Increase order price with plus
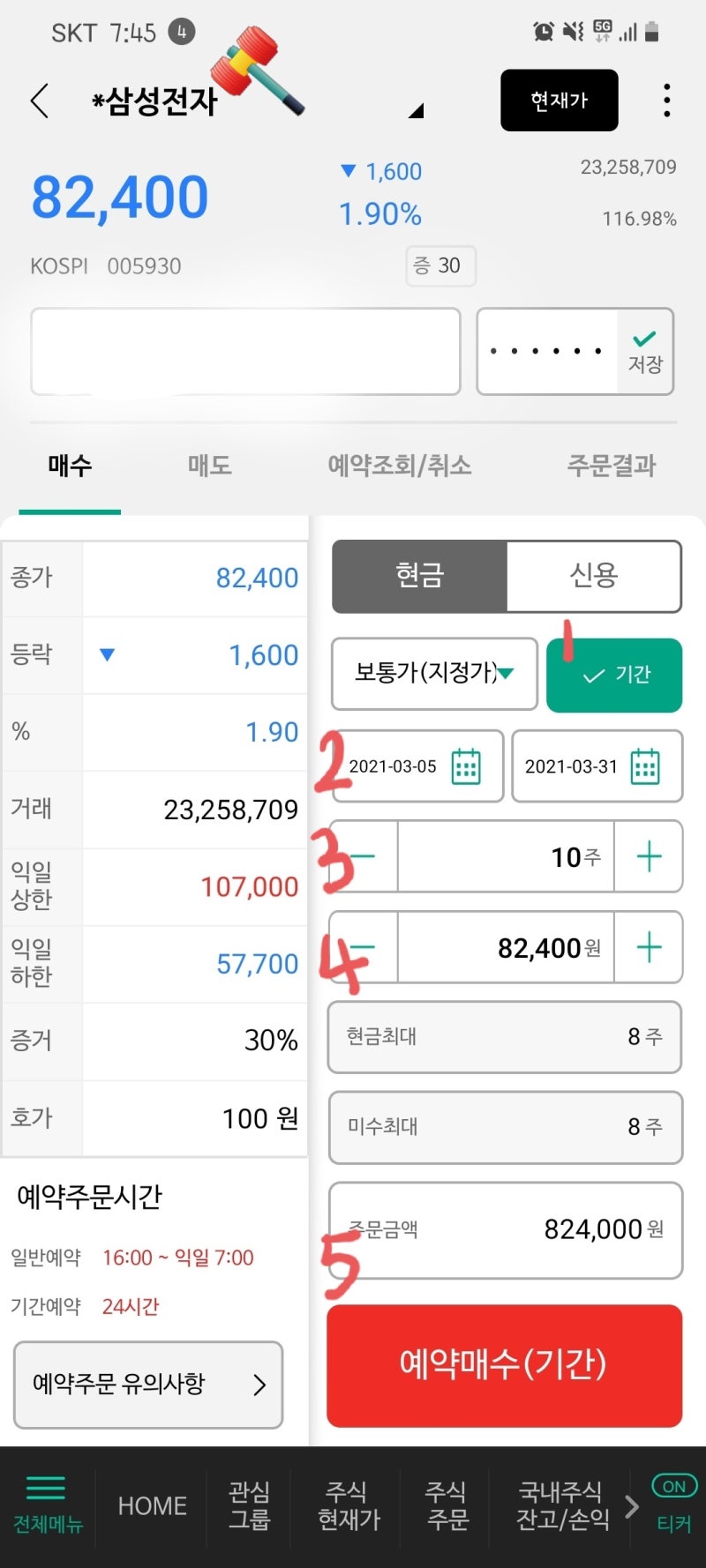 [649, 947]
